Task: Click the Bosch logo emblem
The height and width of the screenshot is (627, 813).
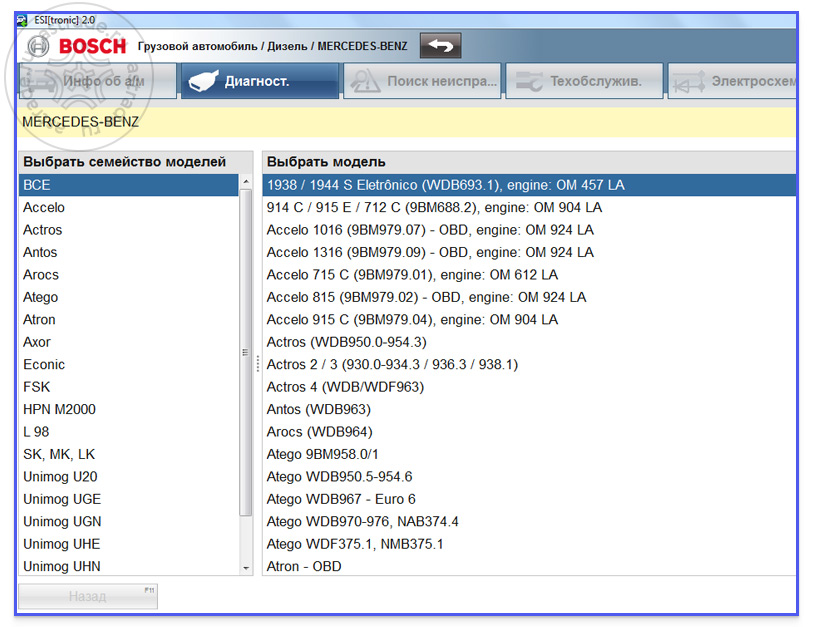Action: (x=38, y=46)
